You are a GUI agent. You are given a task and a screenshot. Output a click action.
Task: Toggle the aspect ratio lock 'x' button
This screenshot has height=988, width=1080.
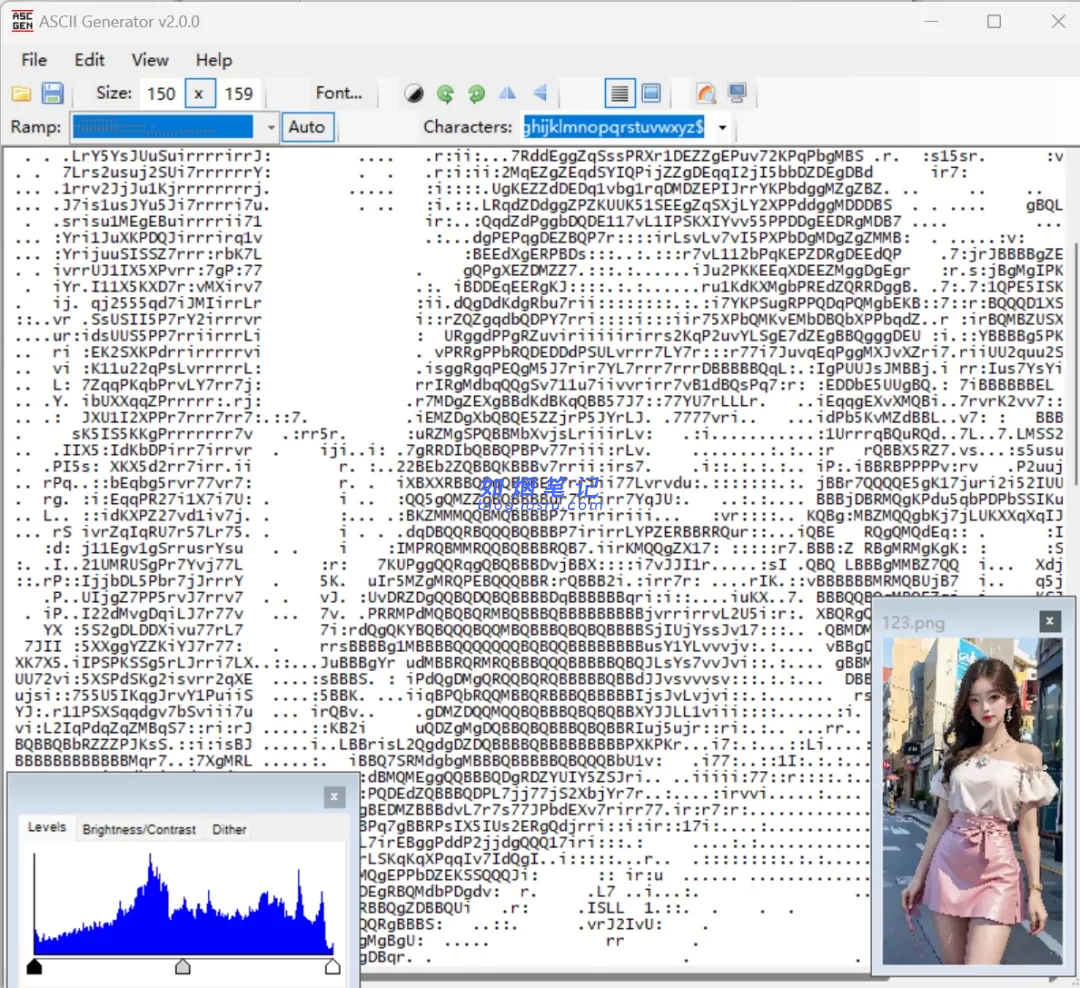(199, 94)
